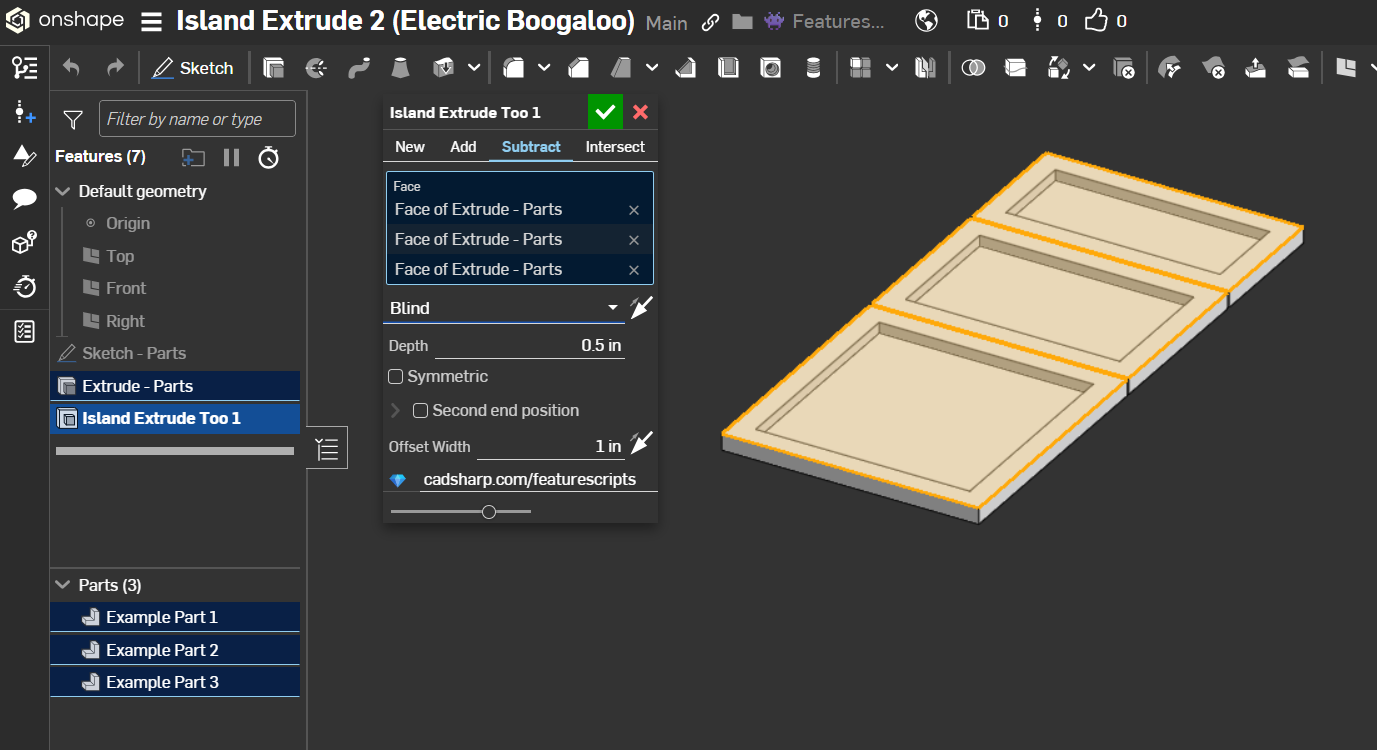Viewport: 1377px width, 750px height.
Task: Open the Fillet tool dropdown arrow
Action: [x=544, y=68]
